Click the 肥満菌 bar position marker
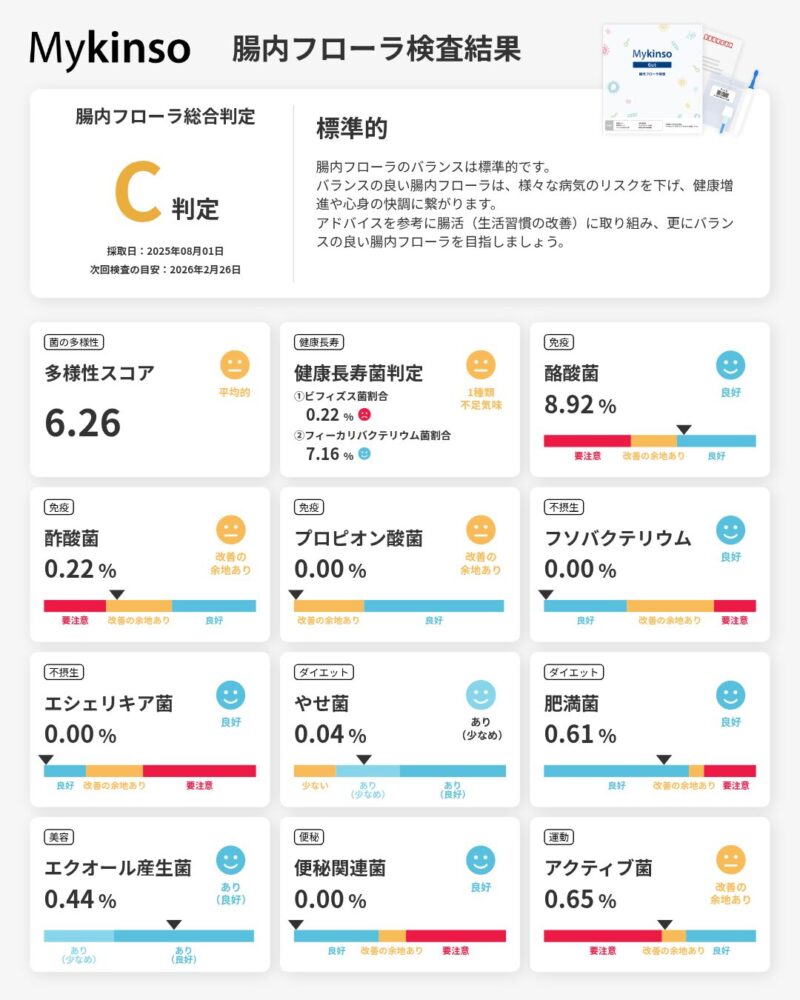The image size is (800, 1000). point(664,760)
